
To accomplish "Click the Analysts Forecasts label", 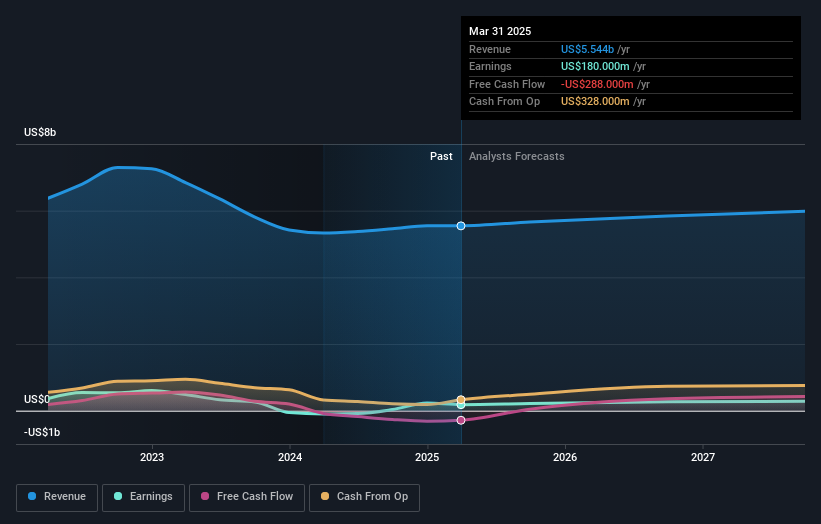I will pos(517,156).
